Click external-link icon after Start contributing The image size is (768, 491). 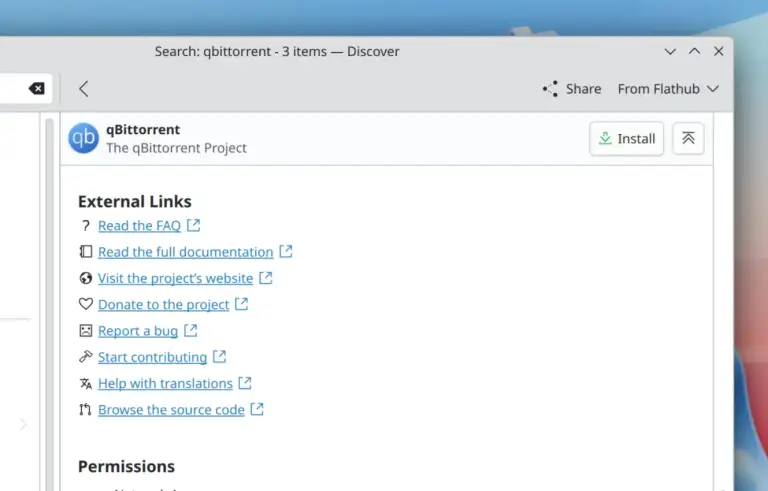[219, 357]
